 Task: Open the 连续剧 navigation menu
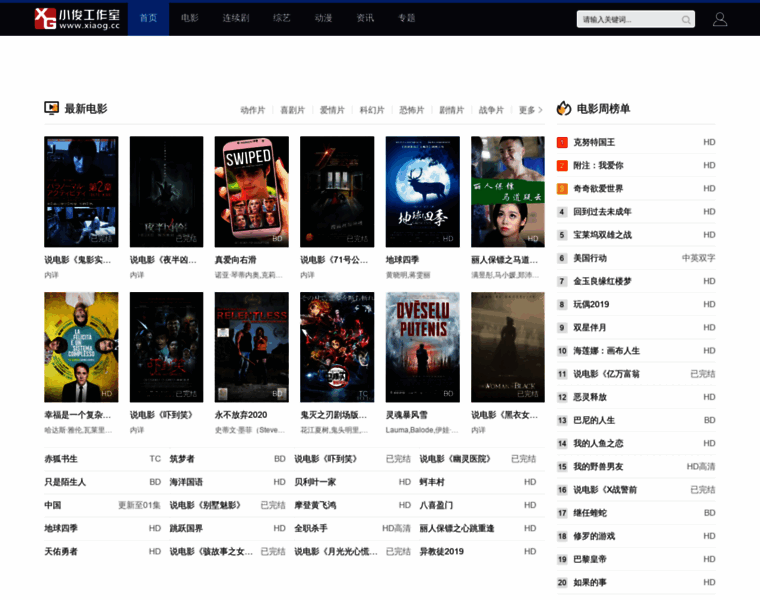click(x=236, y=18)
